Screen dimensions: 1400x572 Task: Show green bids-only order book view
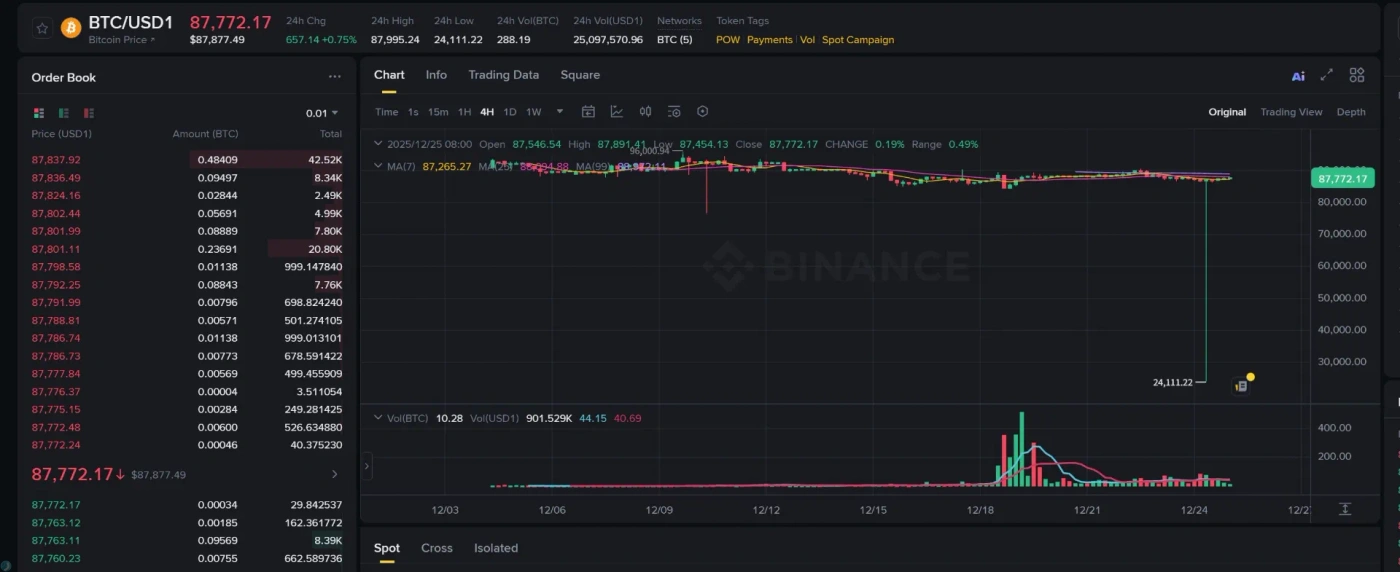tap(64, 113)
